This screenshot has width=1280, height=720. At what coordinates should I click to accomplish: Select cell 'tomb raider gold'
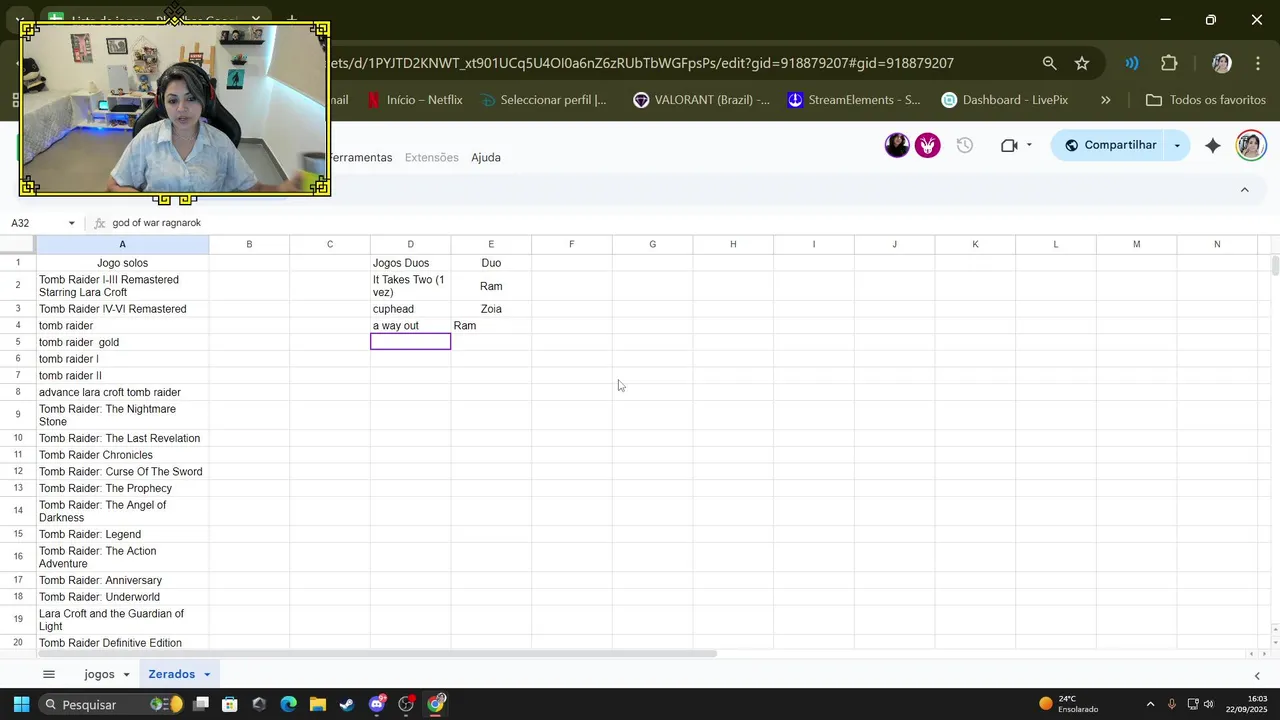click(x=122, y=342)
